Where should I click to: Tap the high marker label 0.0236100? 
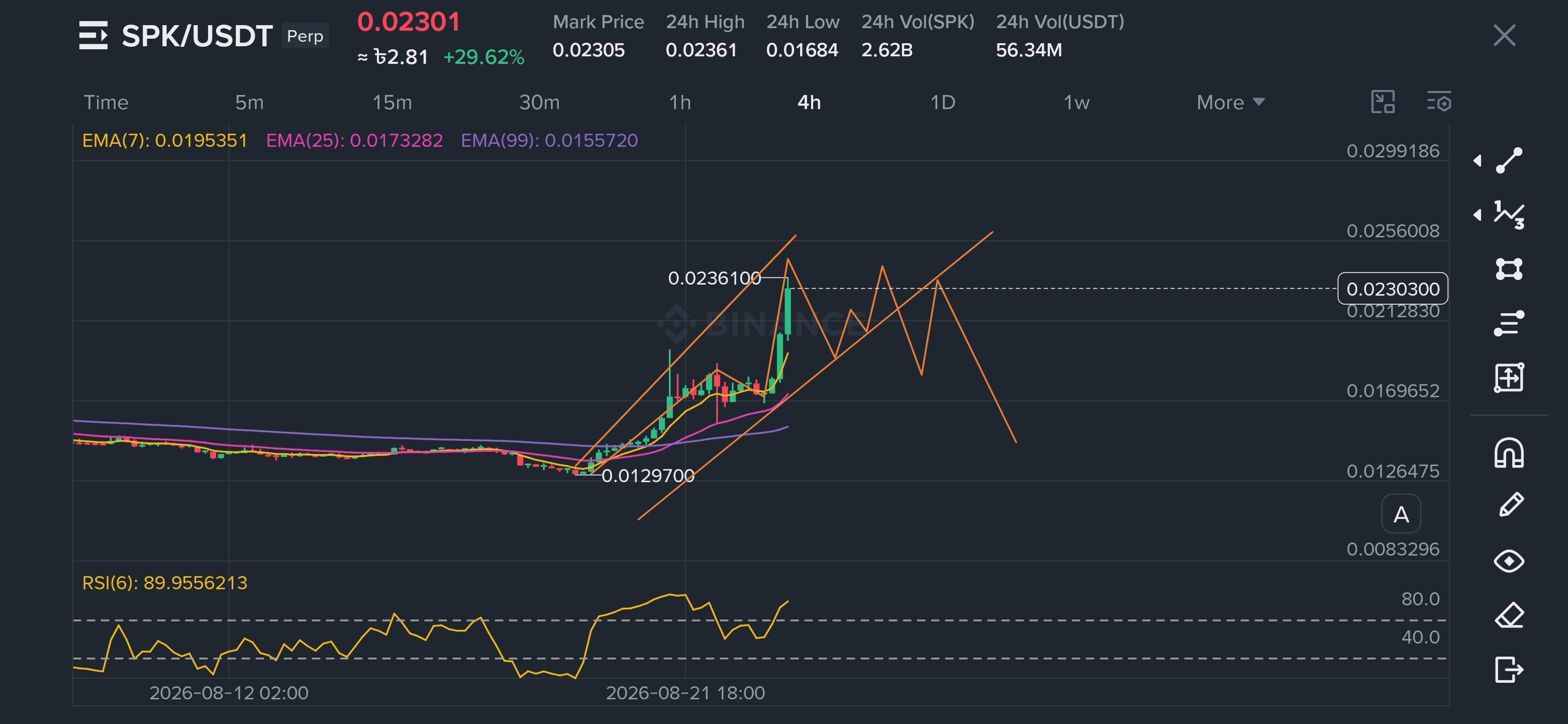(715, 278)
